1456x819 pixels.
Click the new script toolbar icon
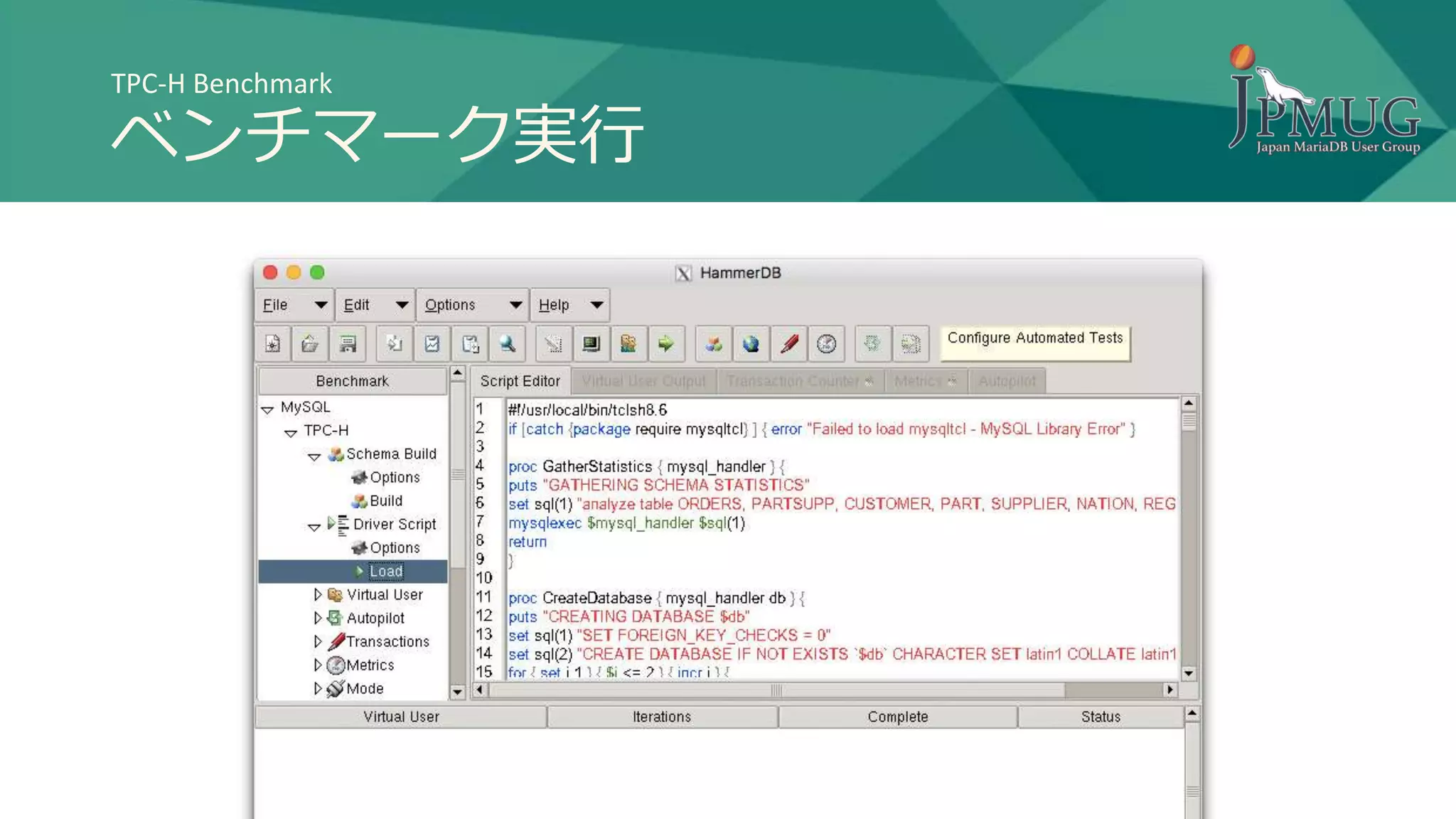[x=273, y=344]
